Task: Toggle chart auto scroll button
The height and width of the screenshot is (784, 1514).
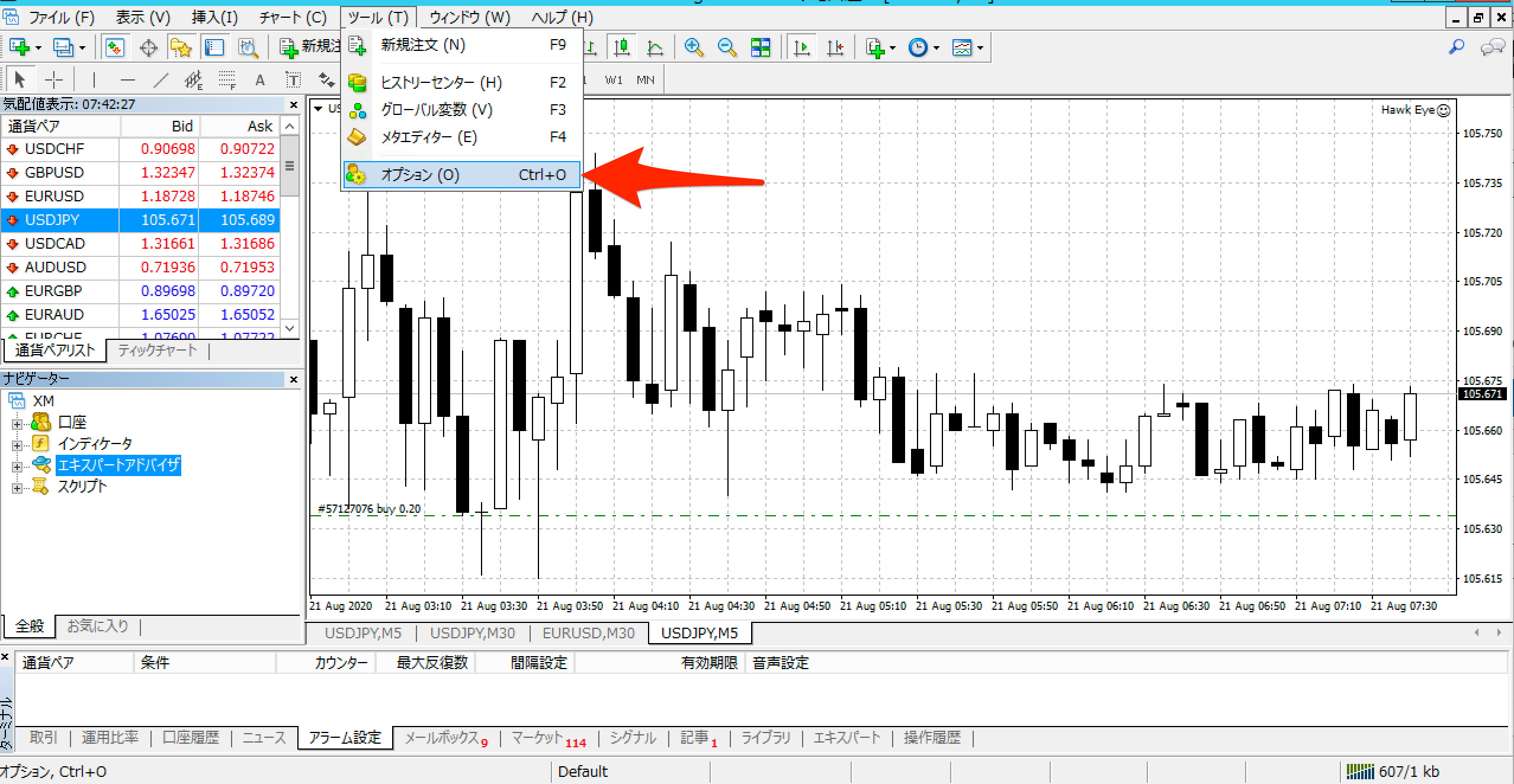Action: [801, 47]
